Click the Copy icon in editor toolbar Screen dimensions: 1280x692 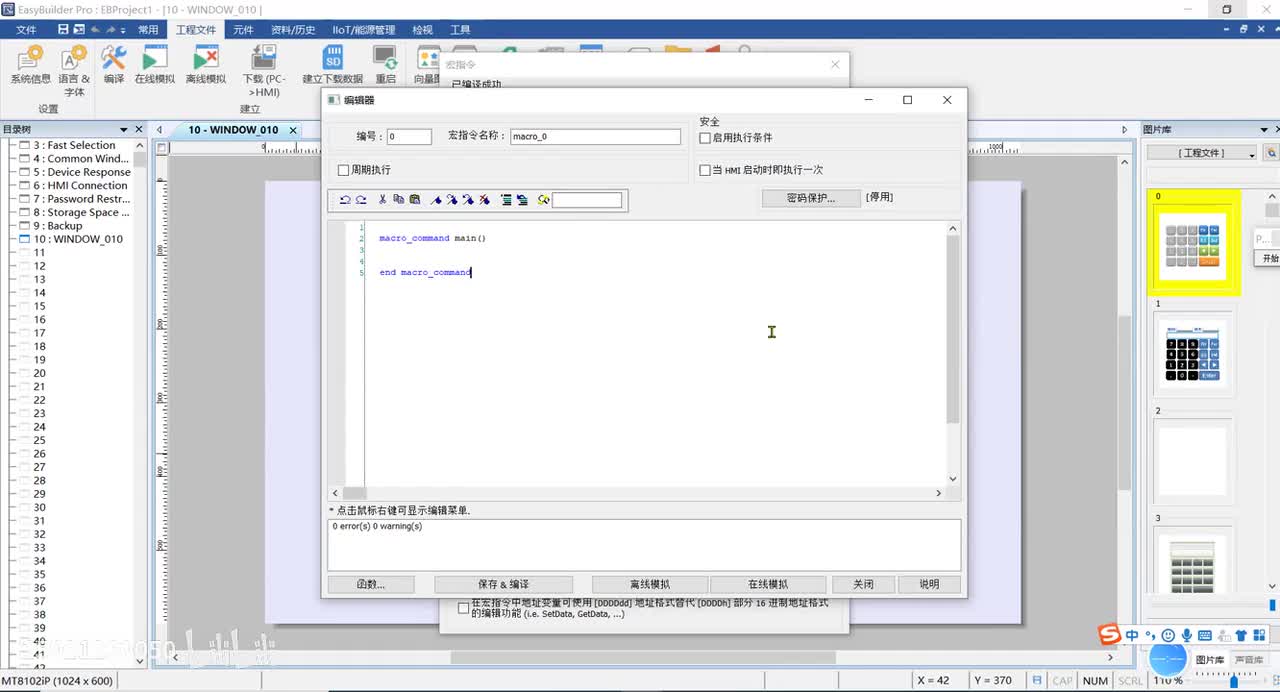(398, 200)
